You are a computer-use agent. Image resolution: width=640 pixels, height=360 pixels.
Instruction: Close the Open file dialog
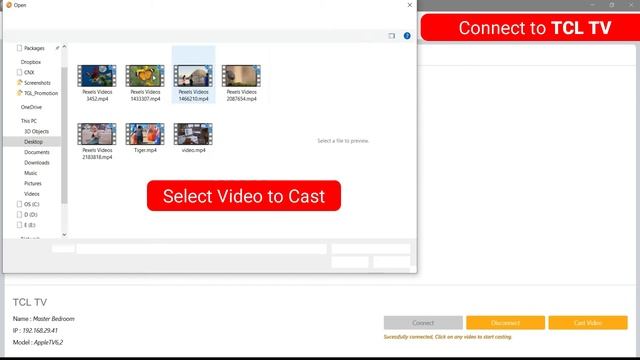click(410, 5)
